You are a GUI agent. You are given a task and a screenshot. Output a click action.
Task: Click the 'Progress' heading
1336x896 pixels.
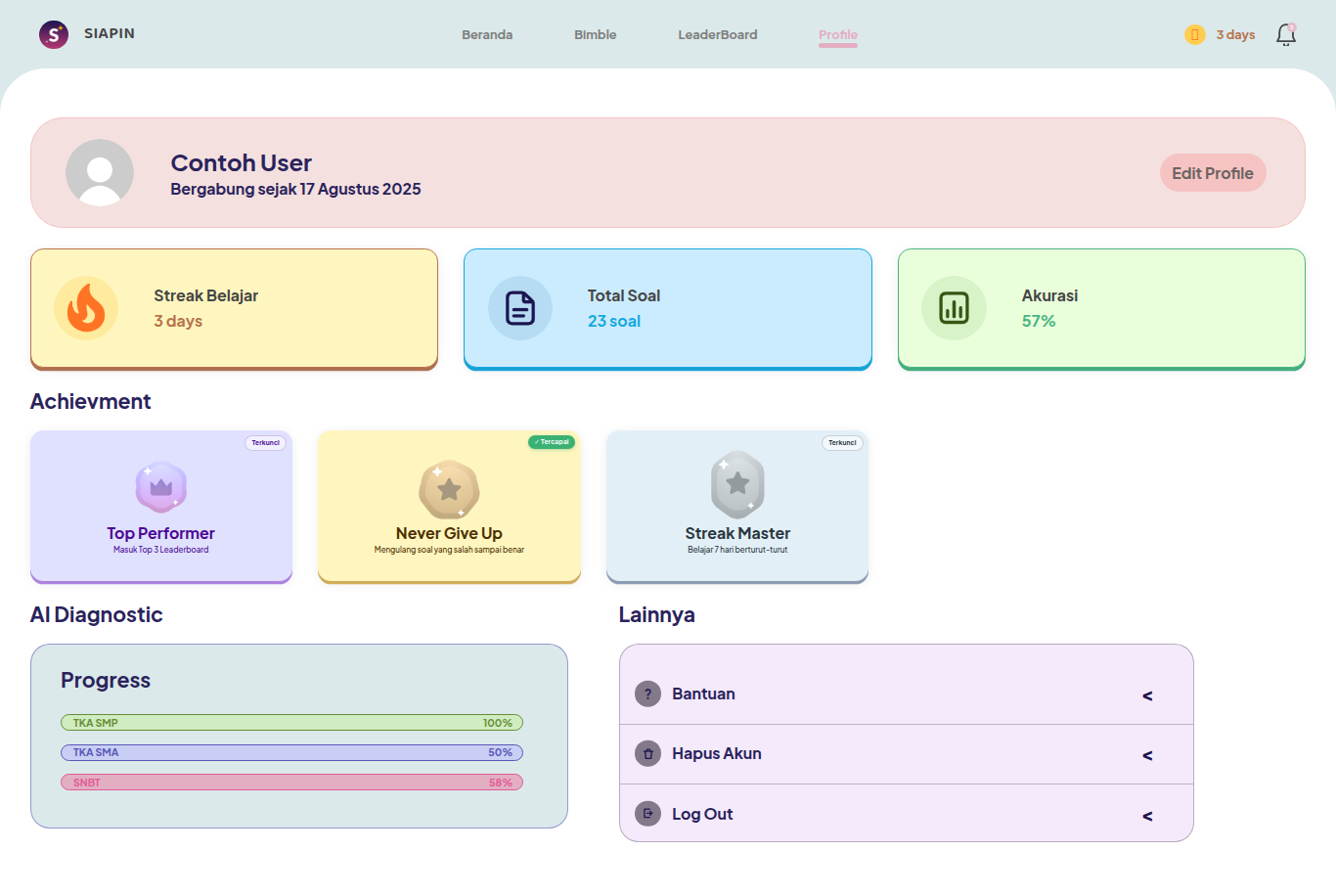click(106, 680)
